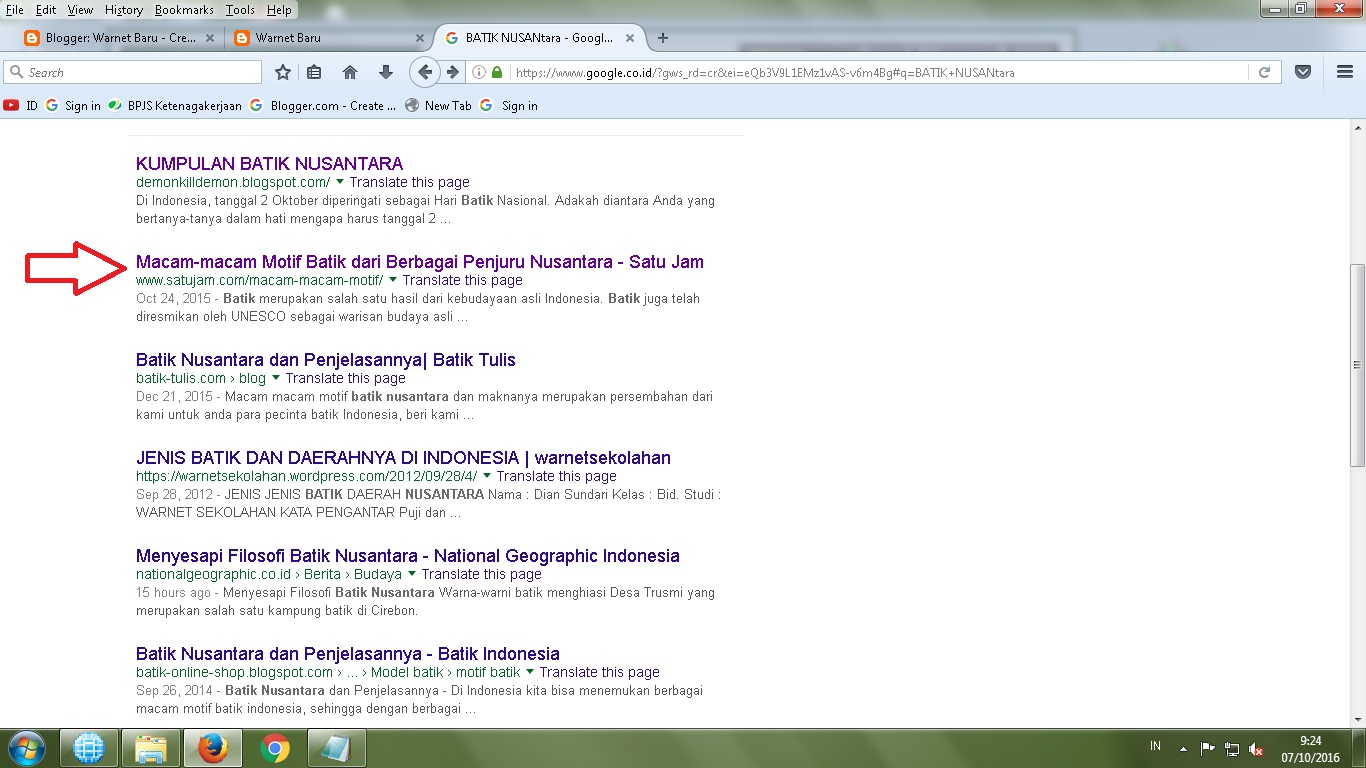
Task: Close the Blogger: Warnet Baru tab
Action: (209, 38)
